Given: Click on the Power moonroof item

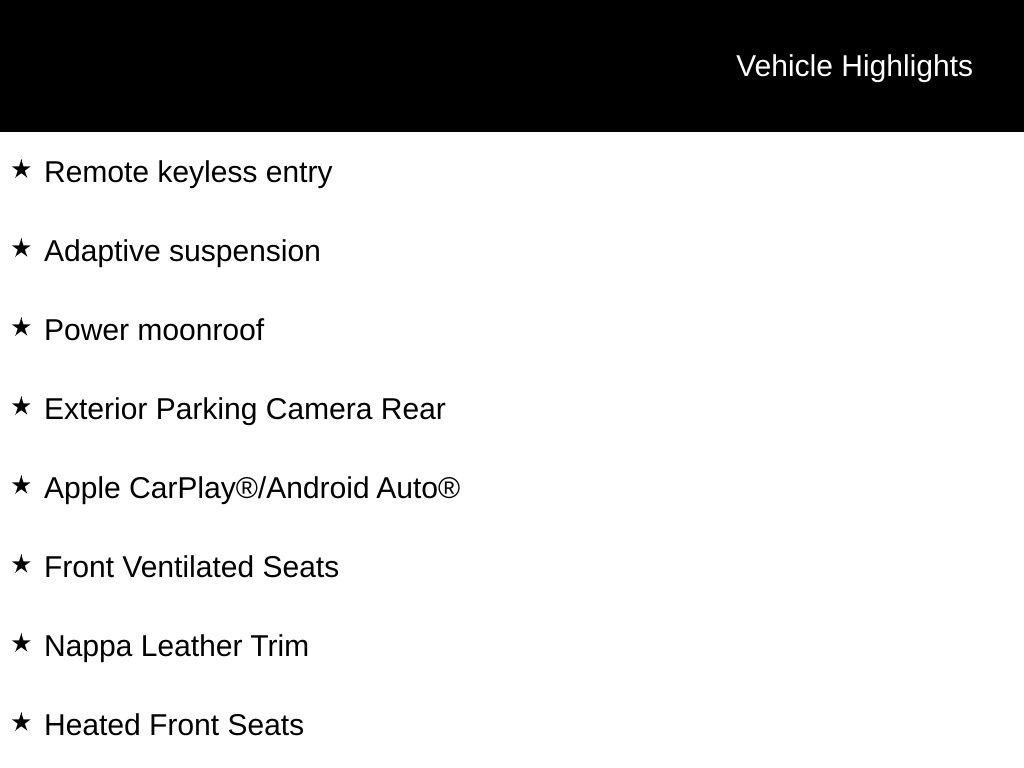Looking at the screenshot, I should (154, 330).
